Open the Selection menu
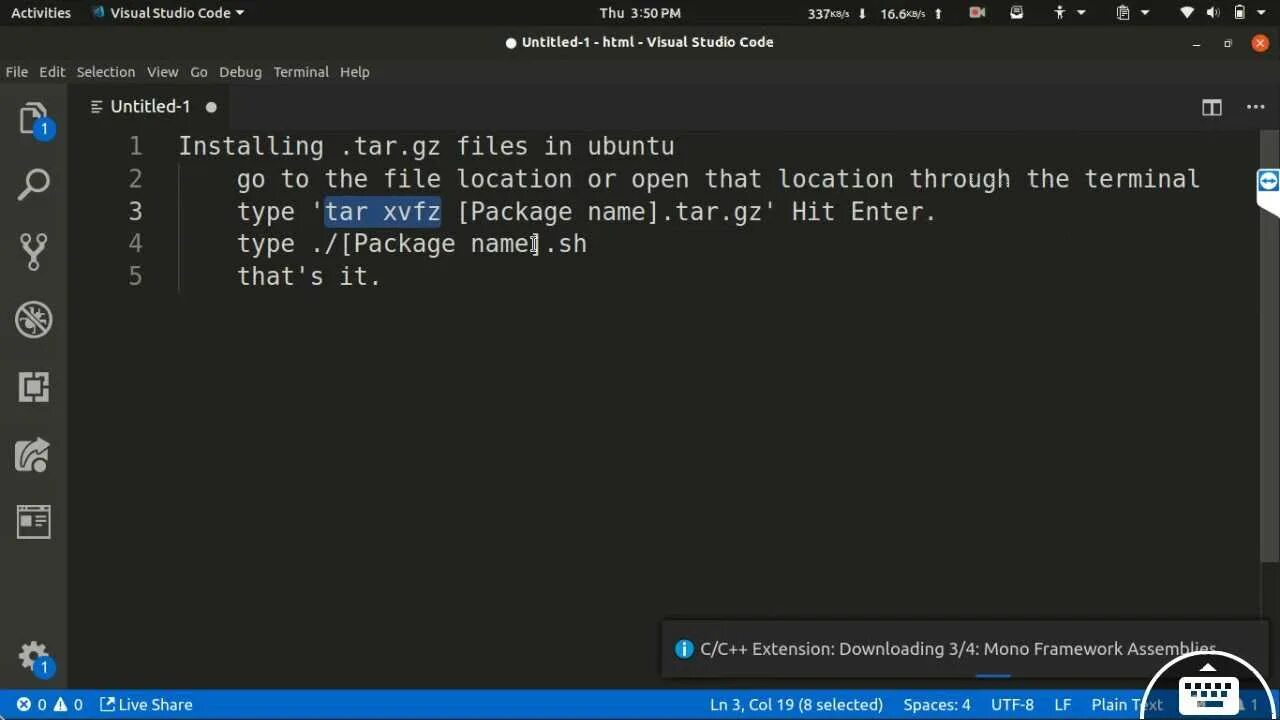Image resolution: width=1280 pixels, height=720 pixels. [x=106, y=72]
